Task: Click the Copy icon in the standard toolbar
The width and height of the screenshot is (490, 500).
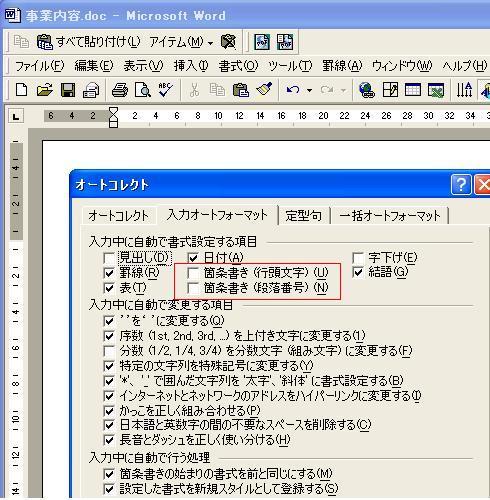Action: 217,90
